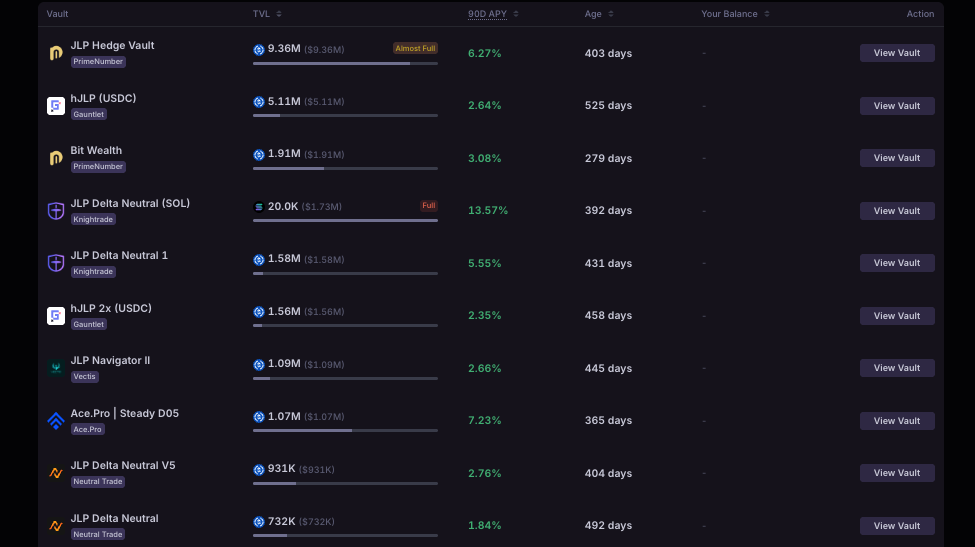
Task: Click the Knightrade tag under JLP Delta Neutral (SOL)
Action: pos(93,219)
